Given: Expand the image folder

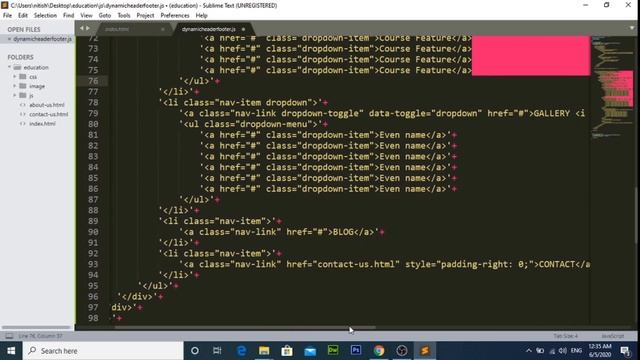Looking at the screenshot, I should click(15, 86).
